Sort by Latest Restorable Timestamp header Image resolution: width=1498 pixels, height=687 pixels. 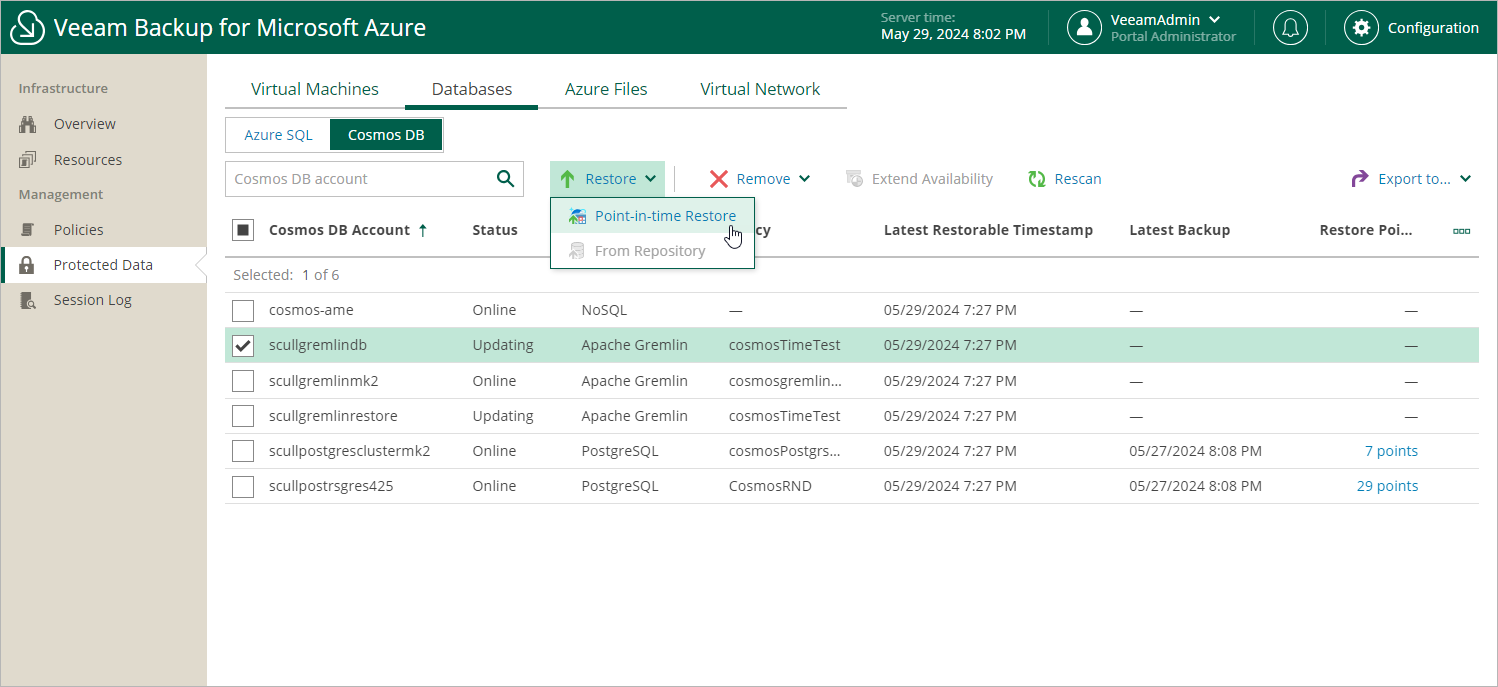[x=988, y=230]
